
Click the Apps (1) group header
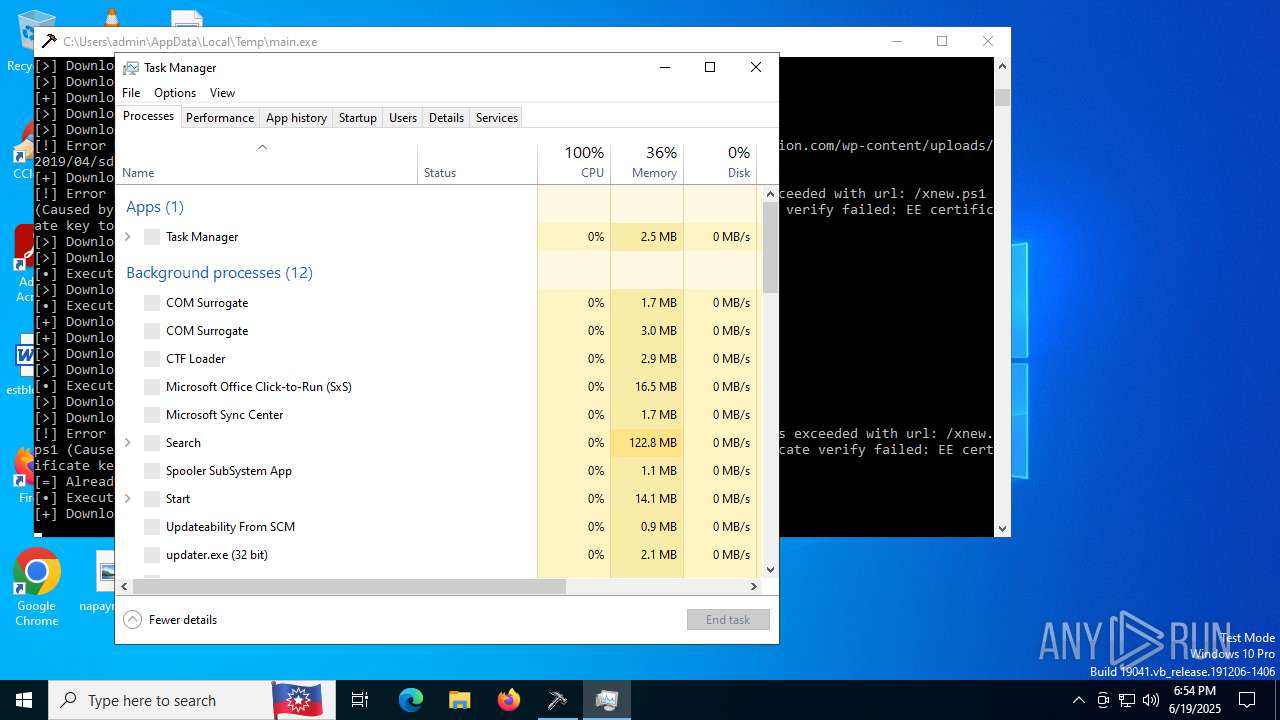point(155,207)
